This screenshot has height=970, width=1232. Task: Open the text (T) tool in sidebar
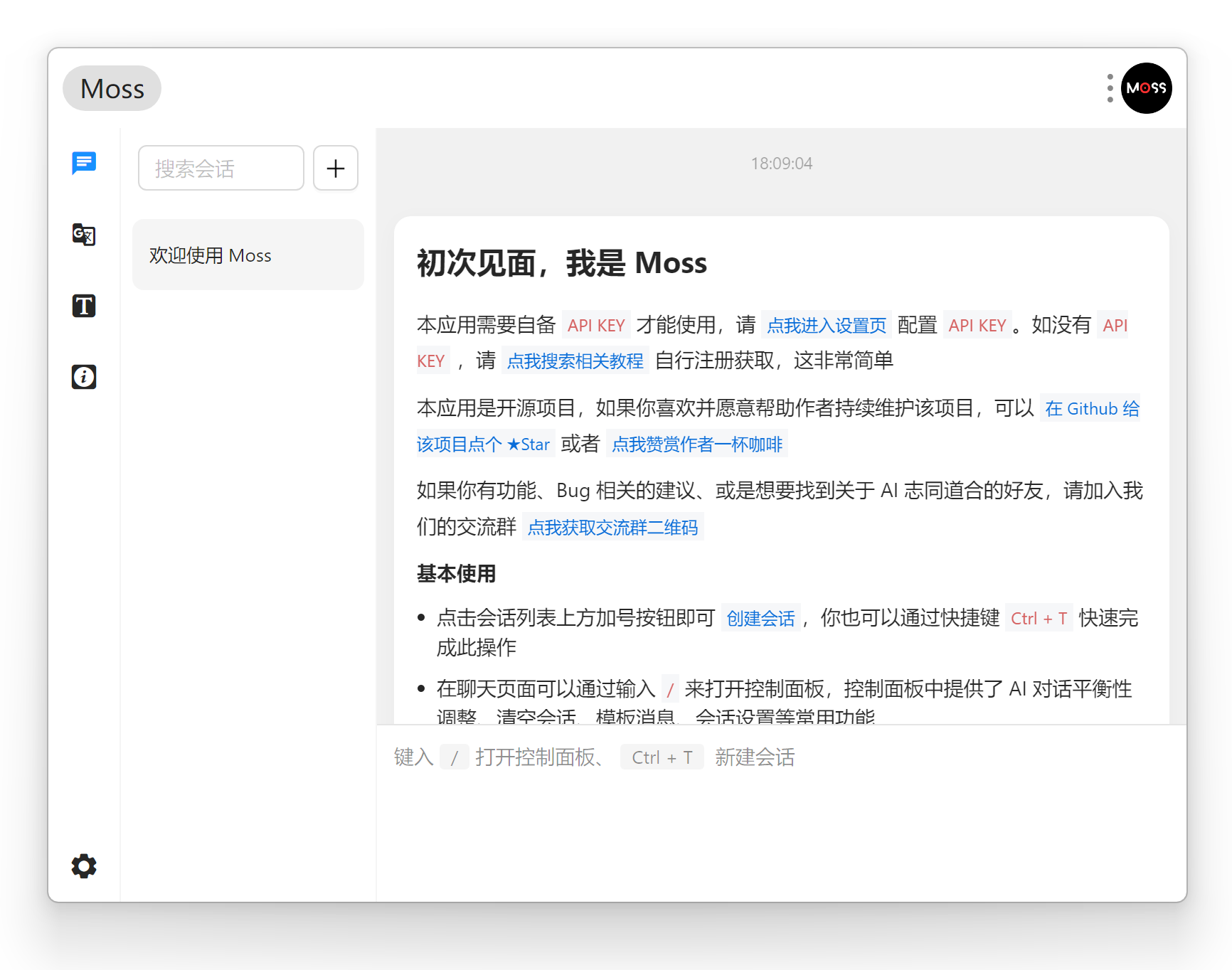pyautogui.click(x=83, y=306)
